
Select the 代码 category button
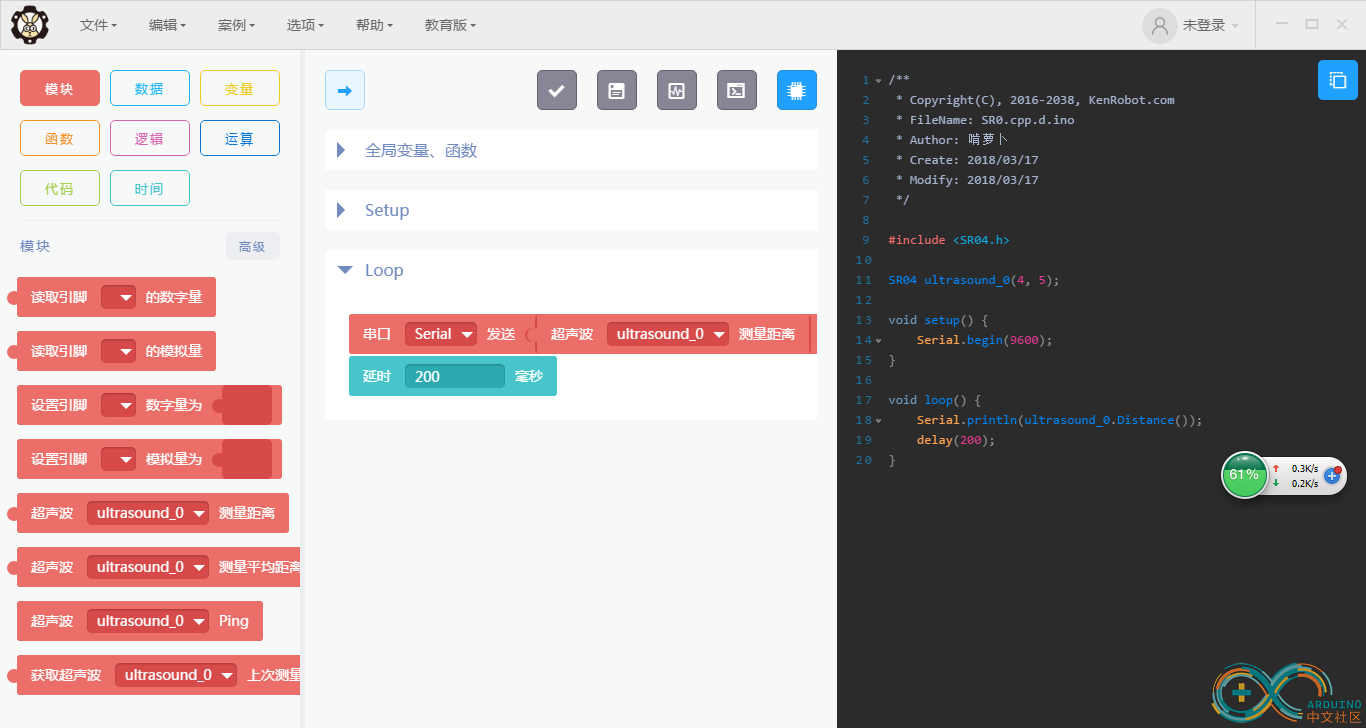(x=60, y=188)
